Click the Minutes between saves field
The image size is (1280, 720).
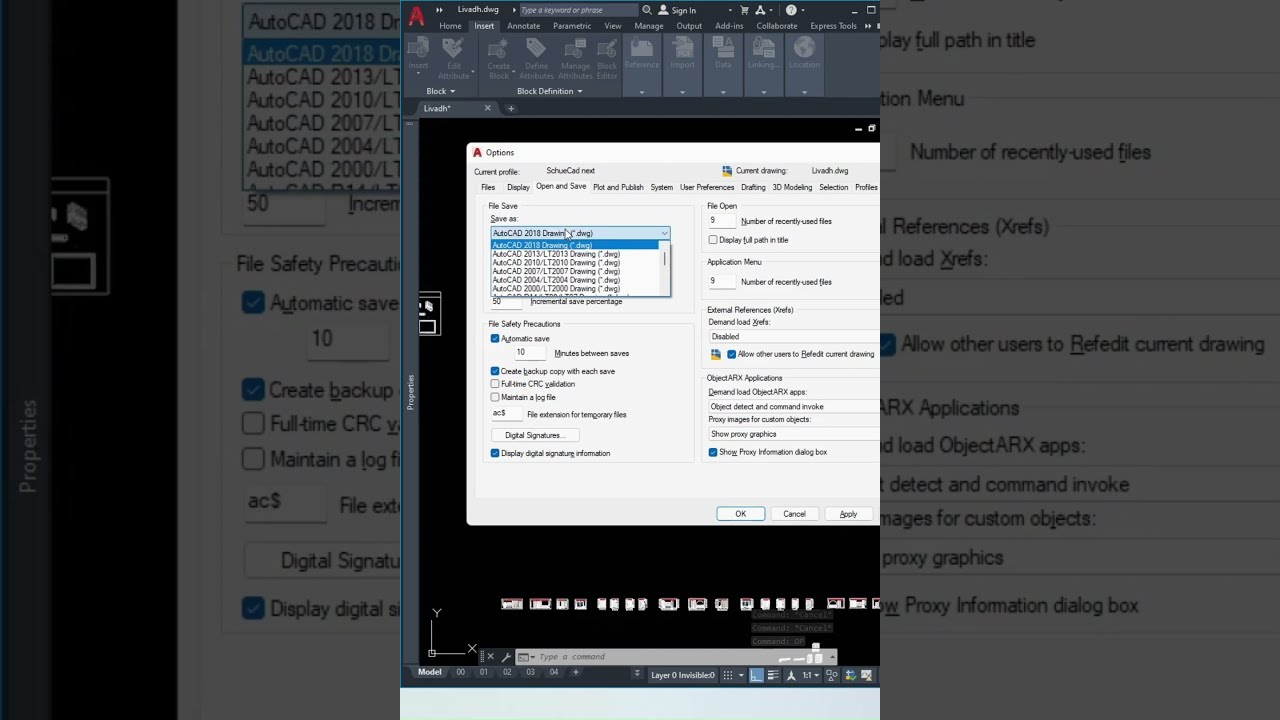[530, 352]
